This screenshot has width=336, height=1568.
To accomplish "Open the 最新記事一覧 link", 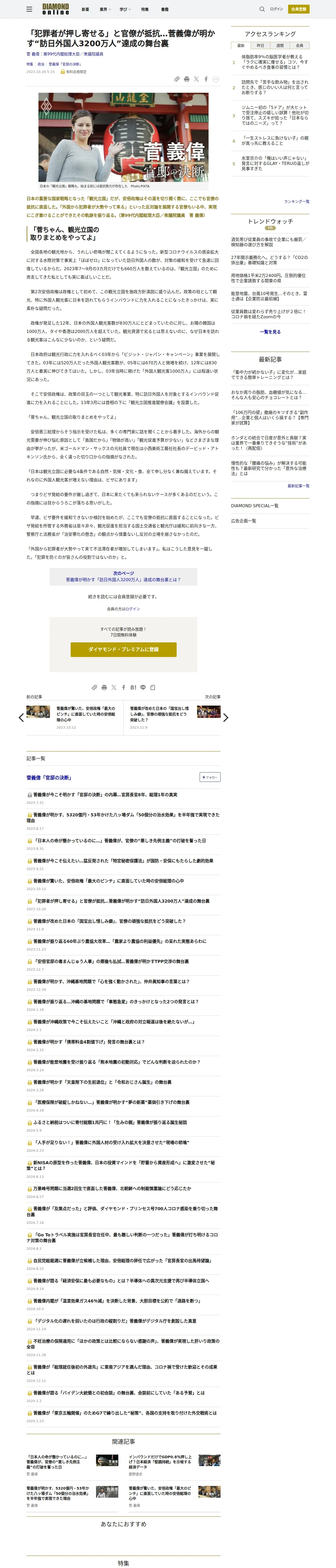I will pos(298,486).
